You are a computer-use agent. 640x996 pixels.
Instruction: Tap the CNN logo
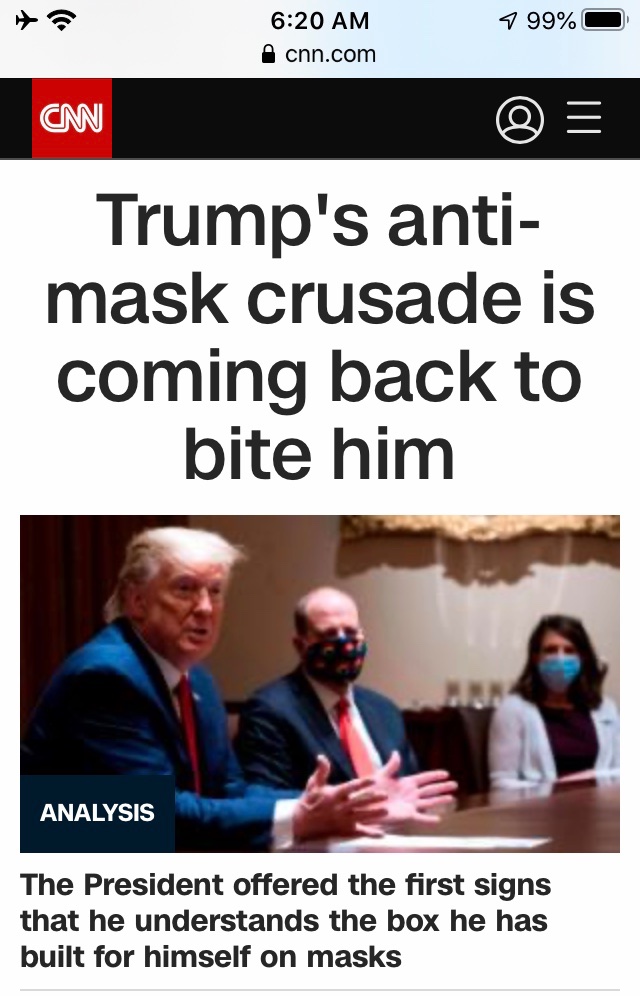[x=72, y=118]
